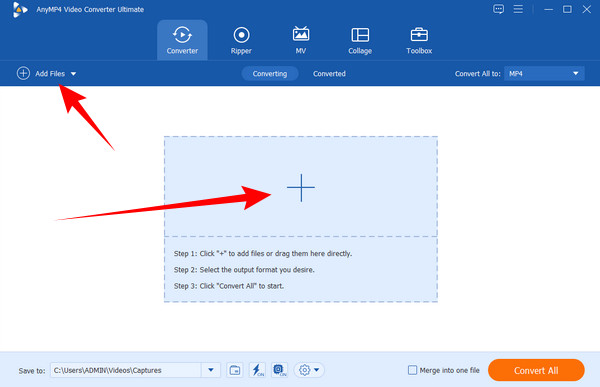Maximize the AnyMP4 window
Viewport: 600px width, 387px height.
(x=567, y=9)
